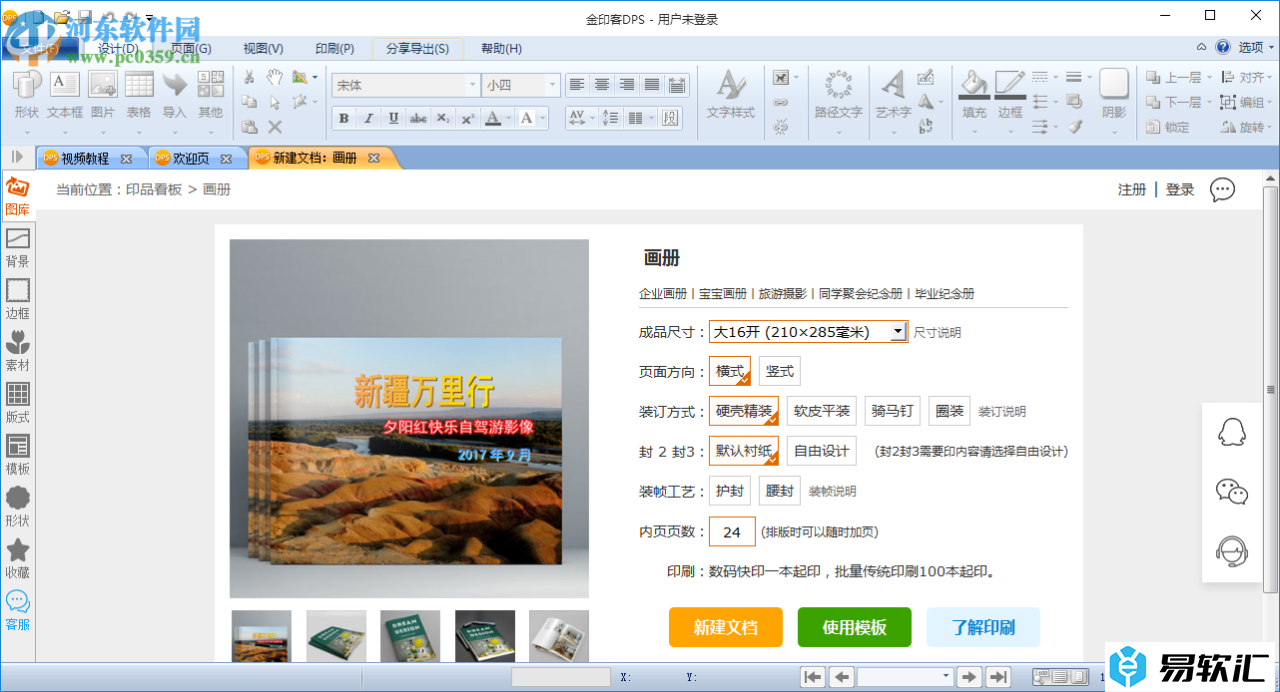Click the scissors cut icon
Screen dimensions: 1280x692
(x=249, y=77)
